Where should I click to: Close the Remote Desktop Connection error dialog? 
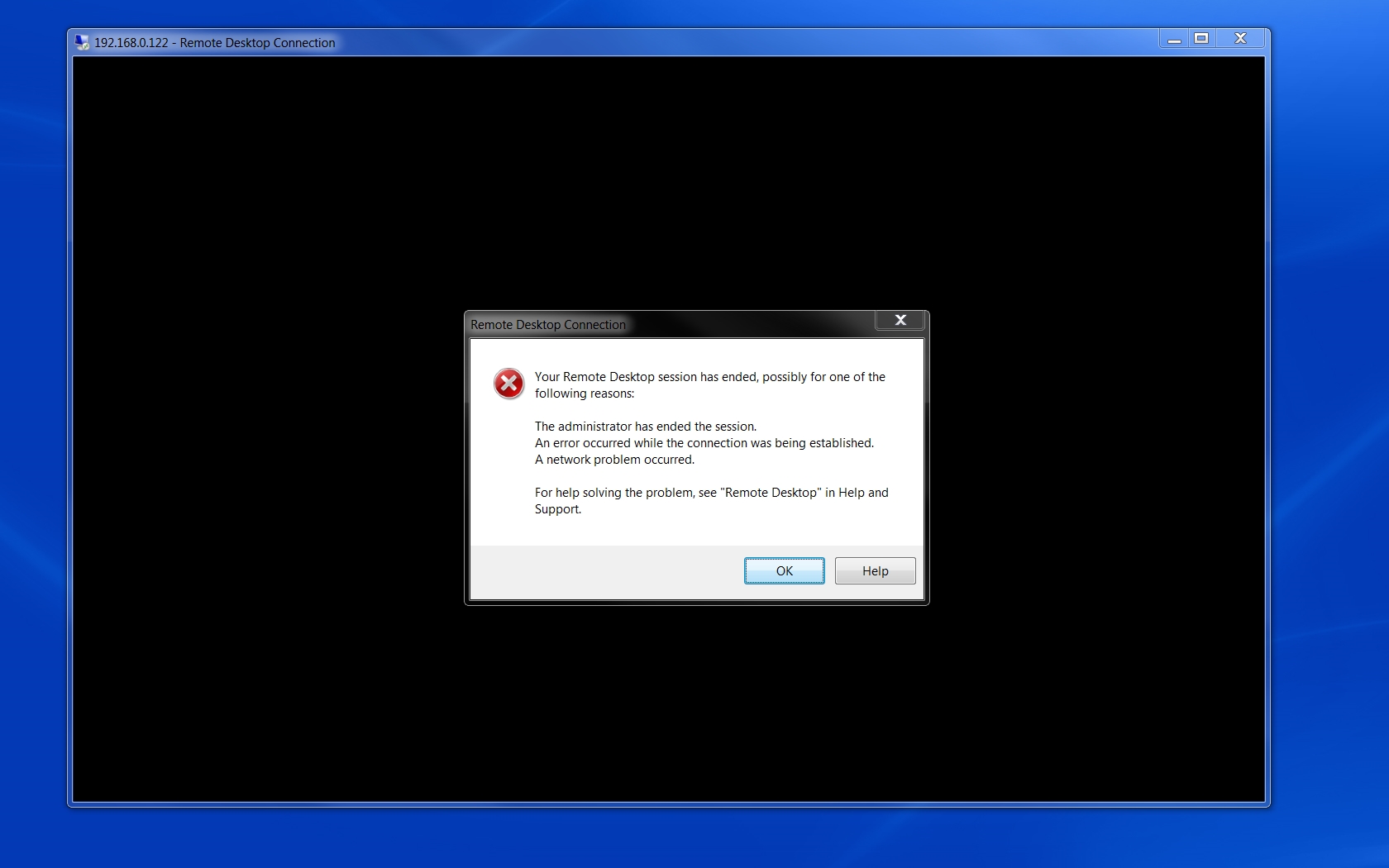900,321
